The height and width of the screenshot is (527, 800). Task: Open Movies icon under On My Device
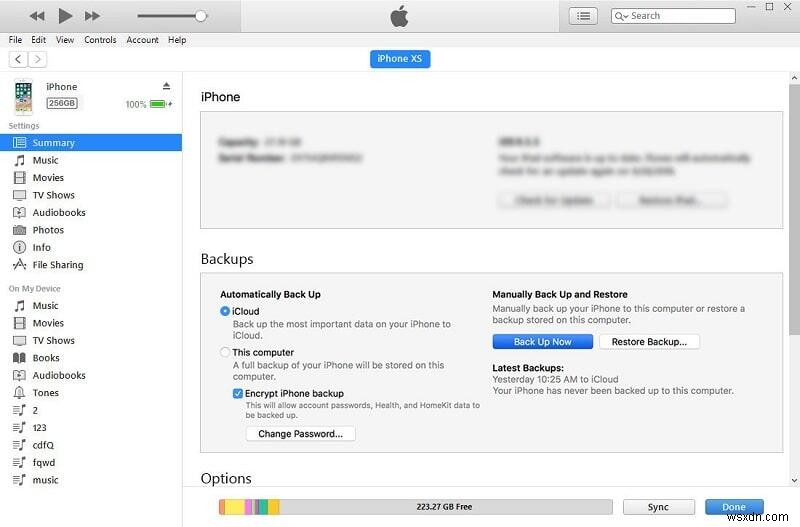19,323
